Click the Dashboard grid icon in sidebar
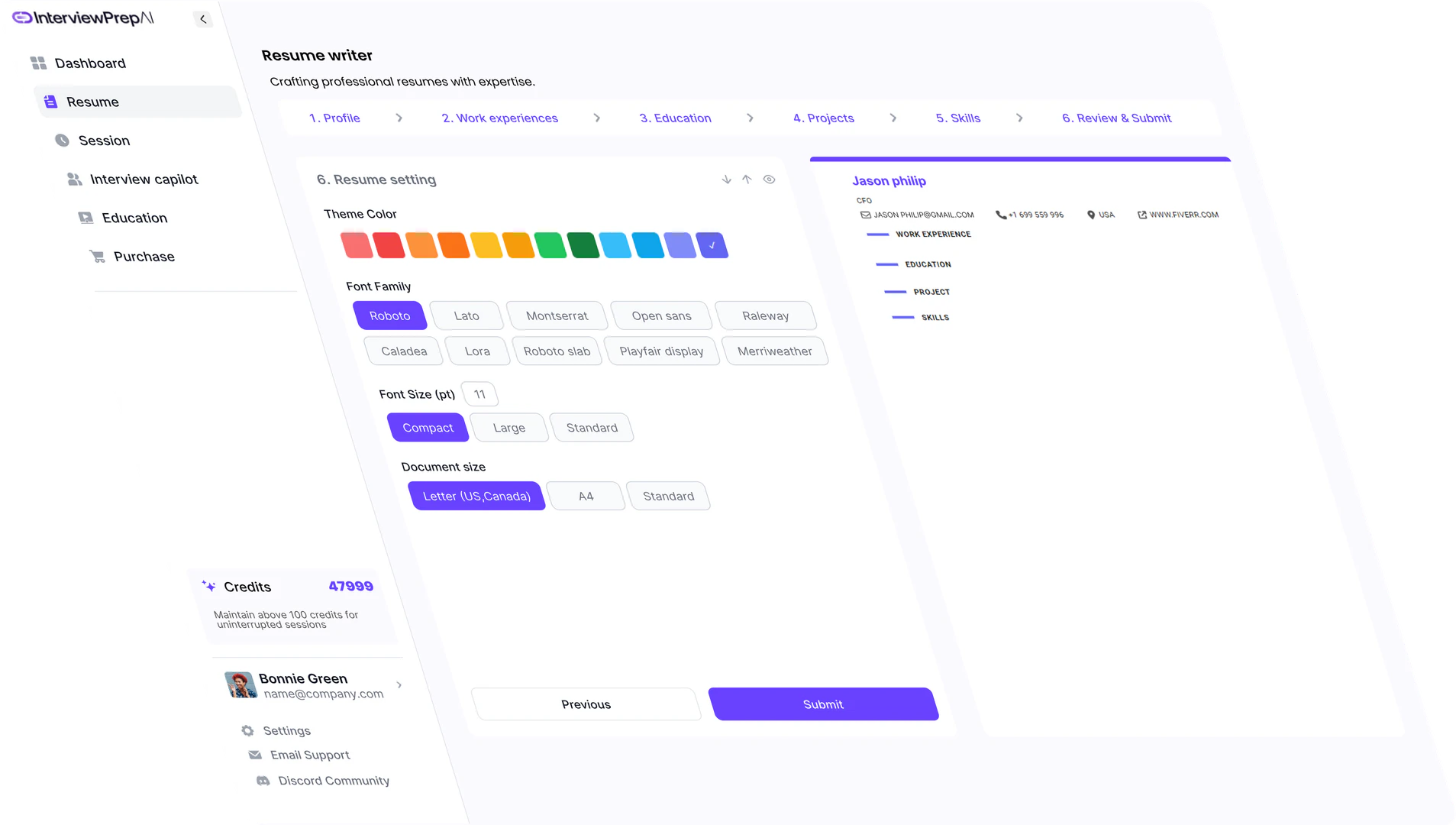The image size is (1456, 825). 38,63
